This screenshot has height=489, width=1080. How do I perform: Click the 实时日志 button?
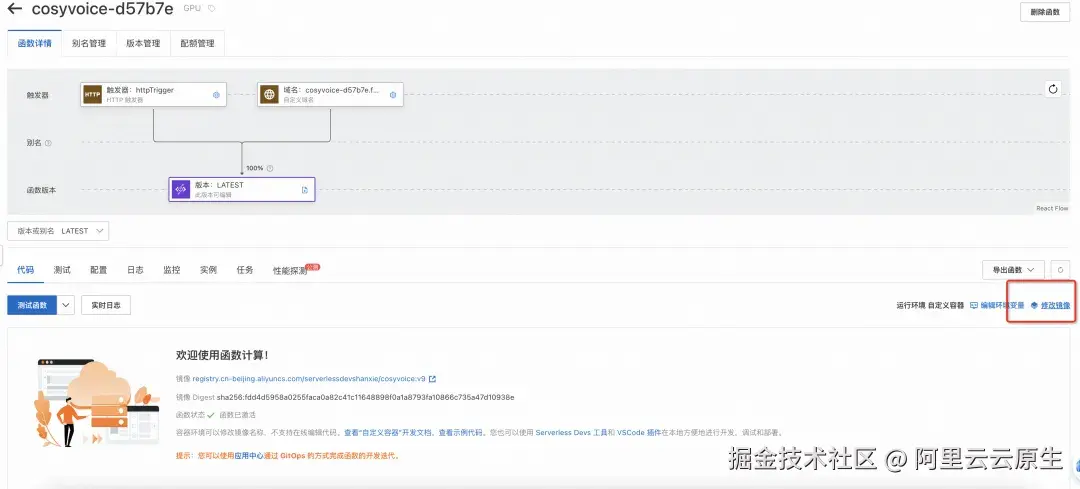click(x=106, y=305)
